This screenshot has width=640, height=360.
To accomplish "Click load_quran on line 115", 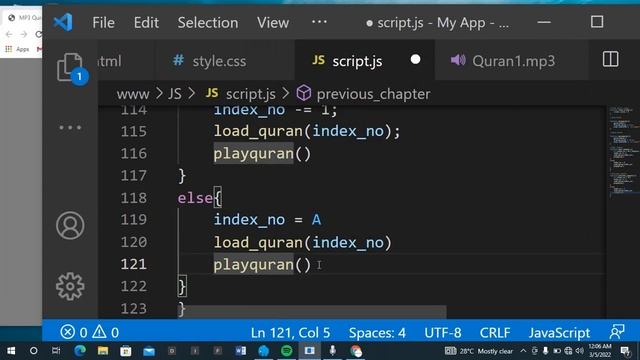I will point(258,131).
